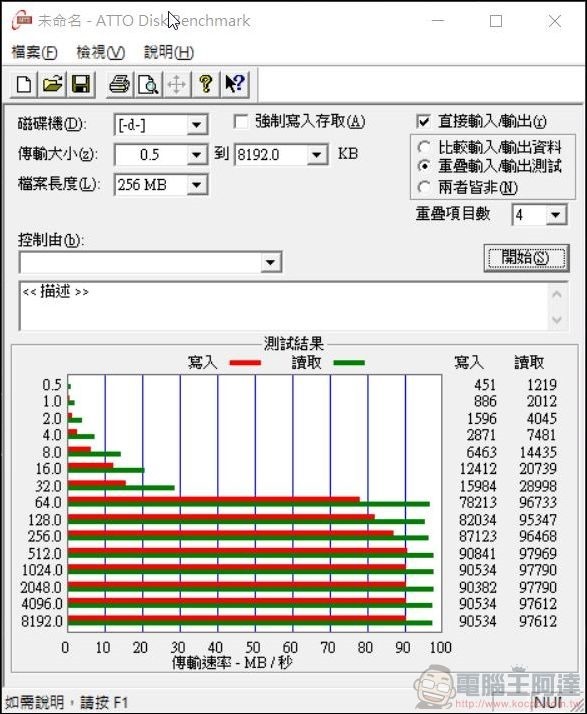
Task: Enable 強制寫入存取 checkbox
Action: [240, 122]
